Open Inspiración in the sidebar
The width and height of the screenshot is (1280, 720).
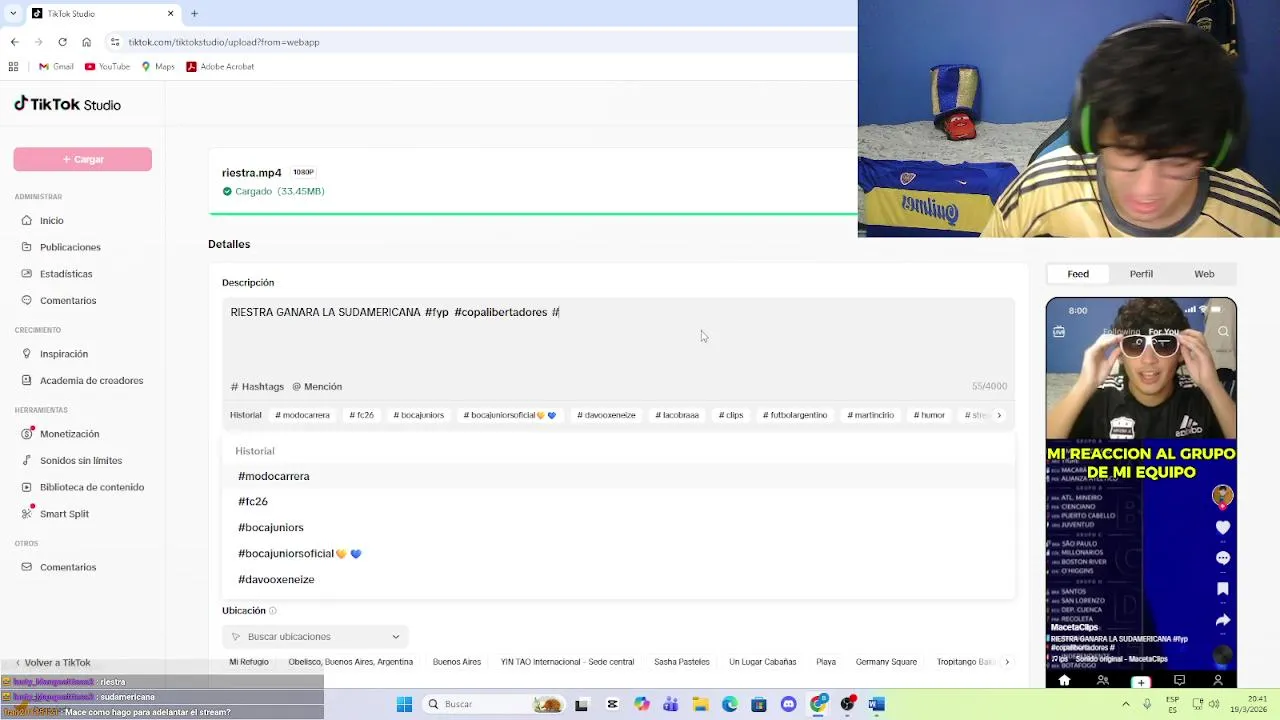coord(64,354)
